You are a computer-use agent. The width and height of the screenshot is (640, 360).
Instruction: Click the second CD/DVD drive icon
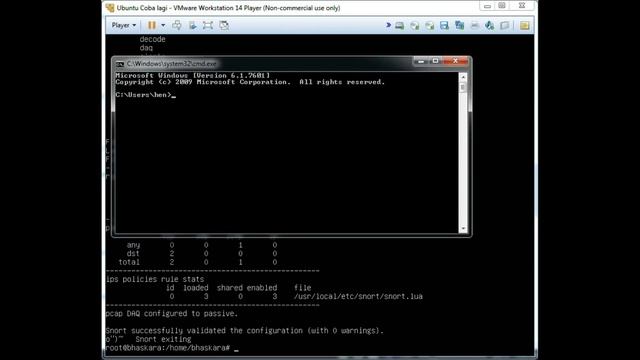[x=429, y=26]
